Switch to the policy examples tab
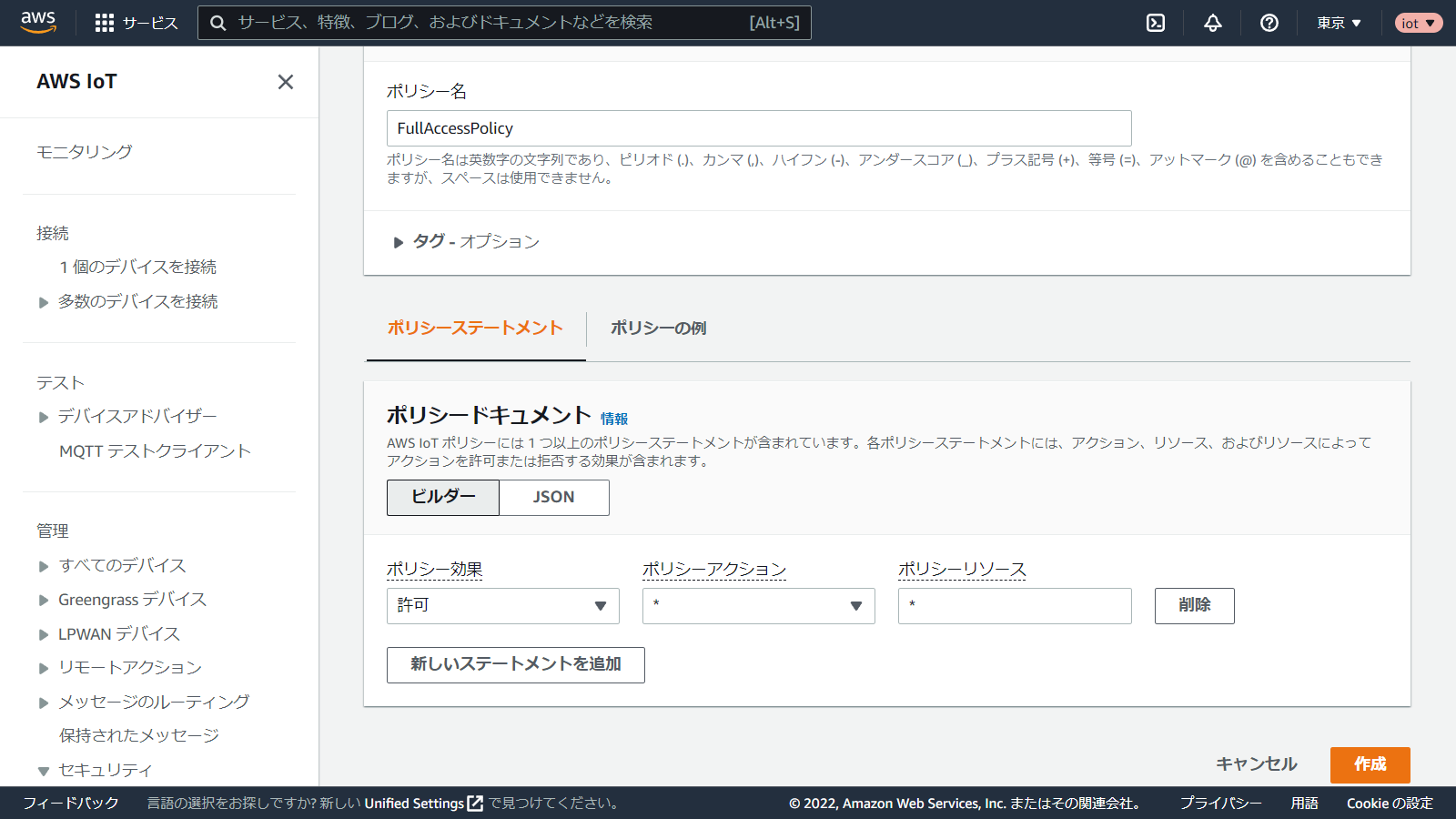This screenshot has width=1456, height=819. 658,329
